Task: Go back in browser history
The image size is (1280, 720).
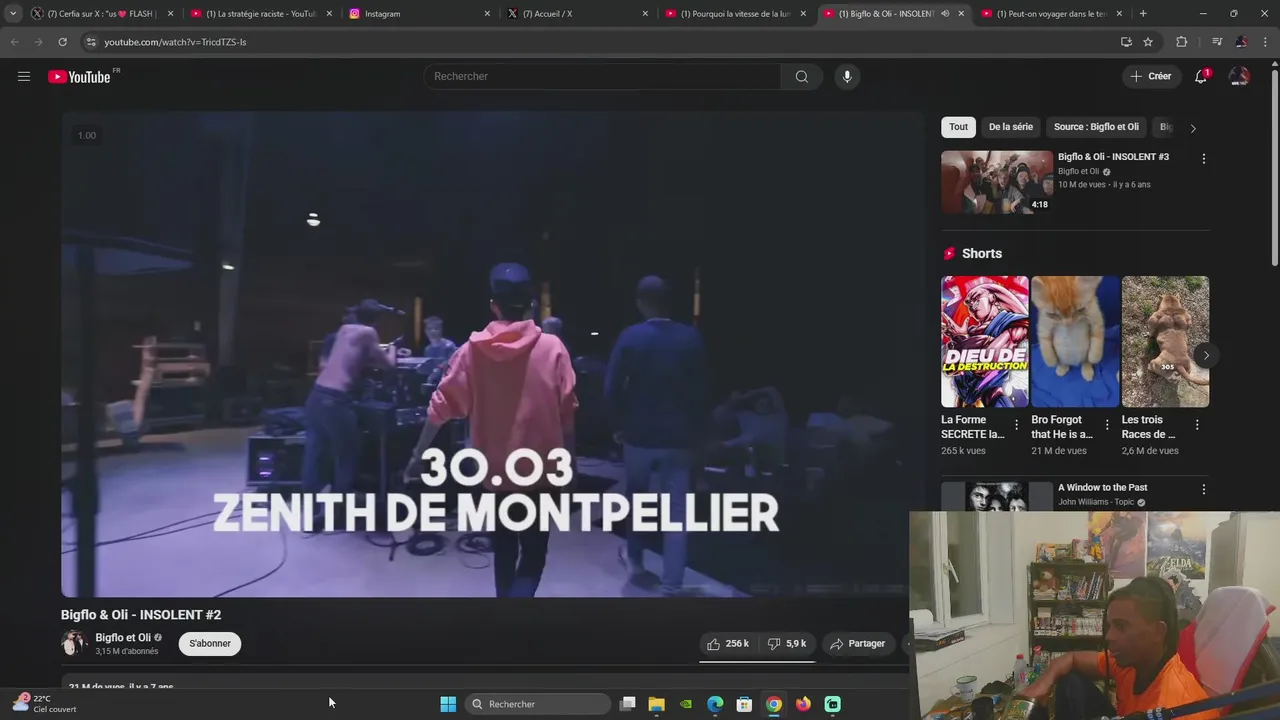Action: (14, 42)
